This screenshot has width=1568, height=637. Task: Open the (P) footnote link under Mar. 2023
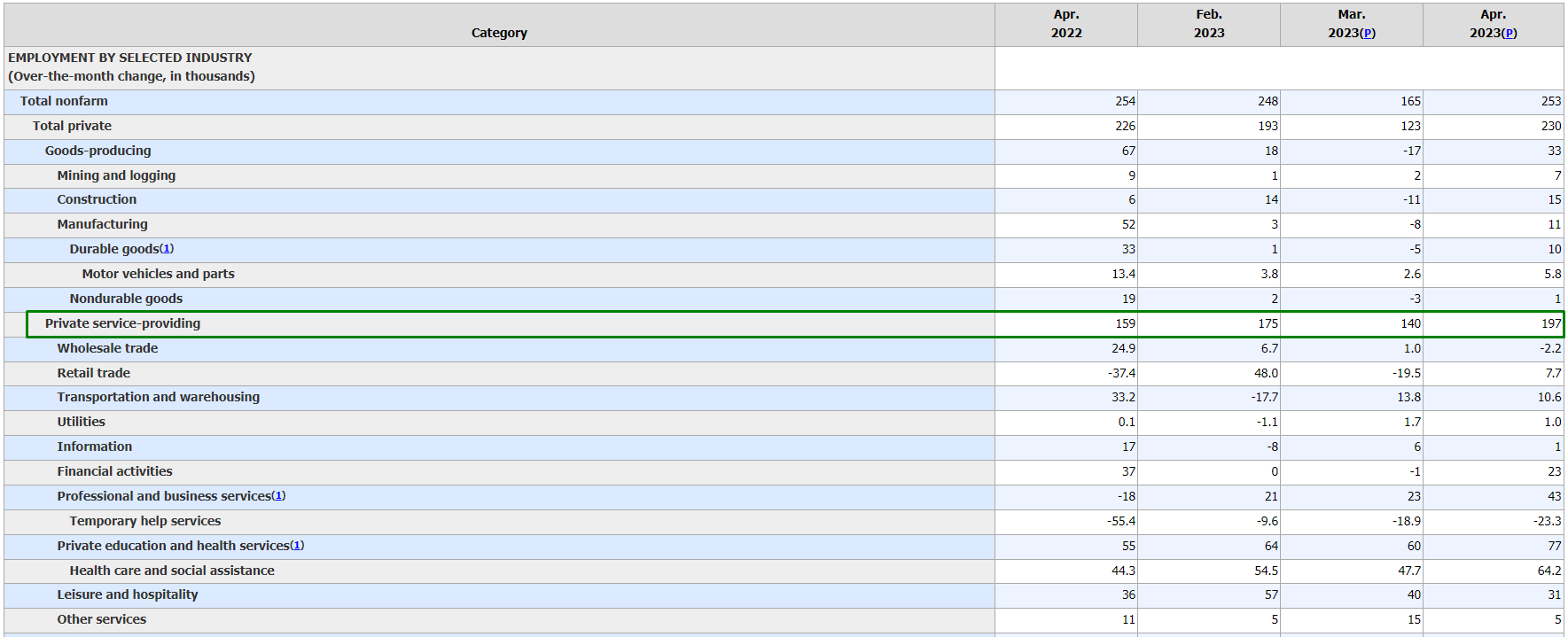[x=1368, y=33]
